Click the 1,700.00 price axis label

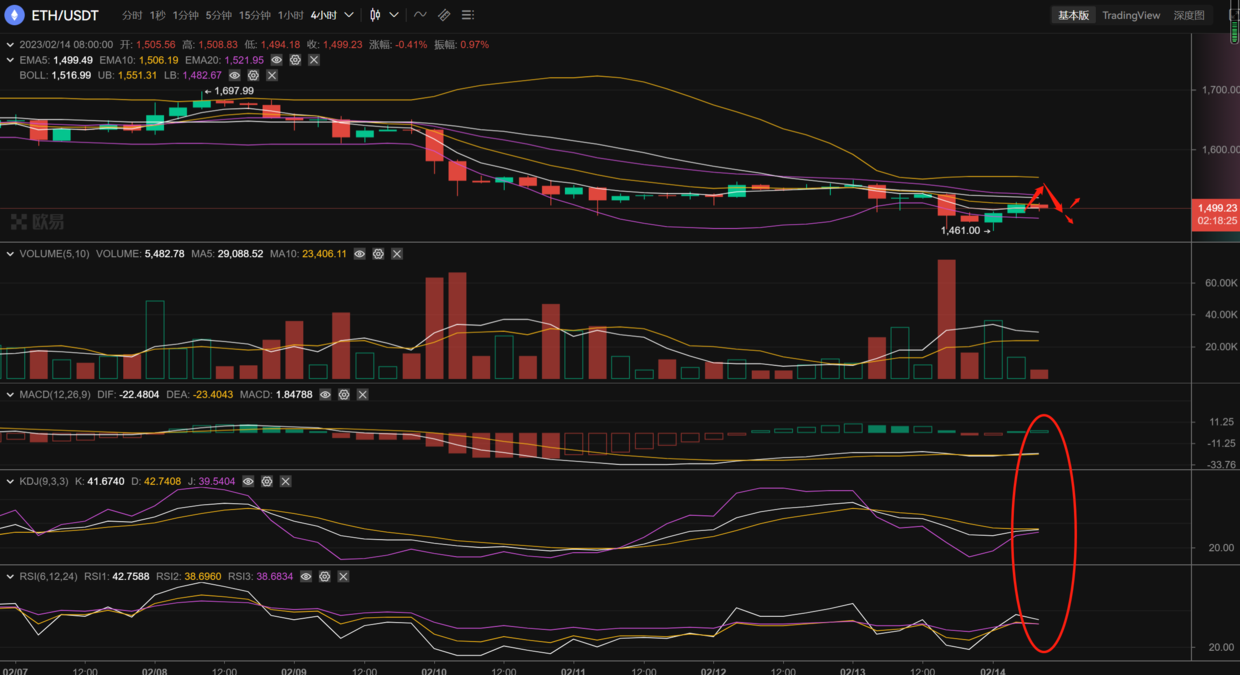[x=1219, y=89]
